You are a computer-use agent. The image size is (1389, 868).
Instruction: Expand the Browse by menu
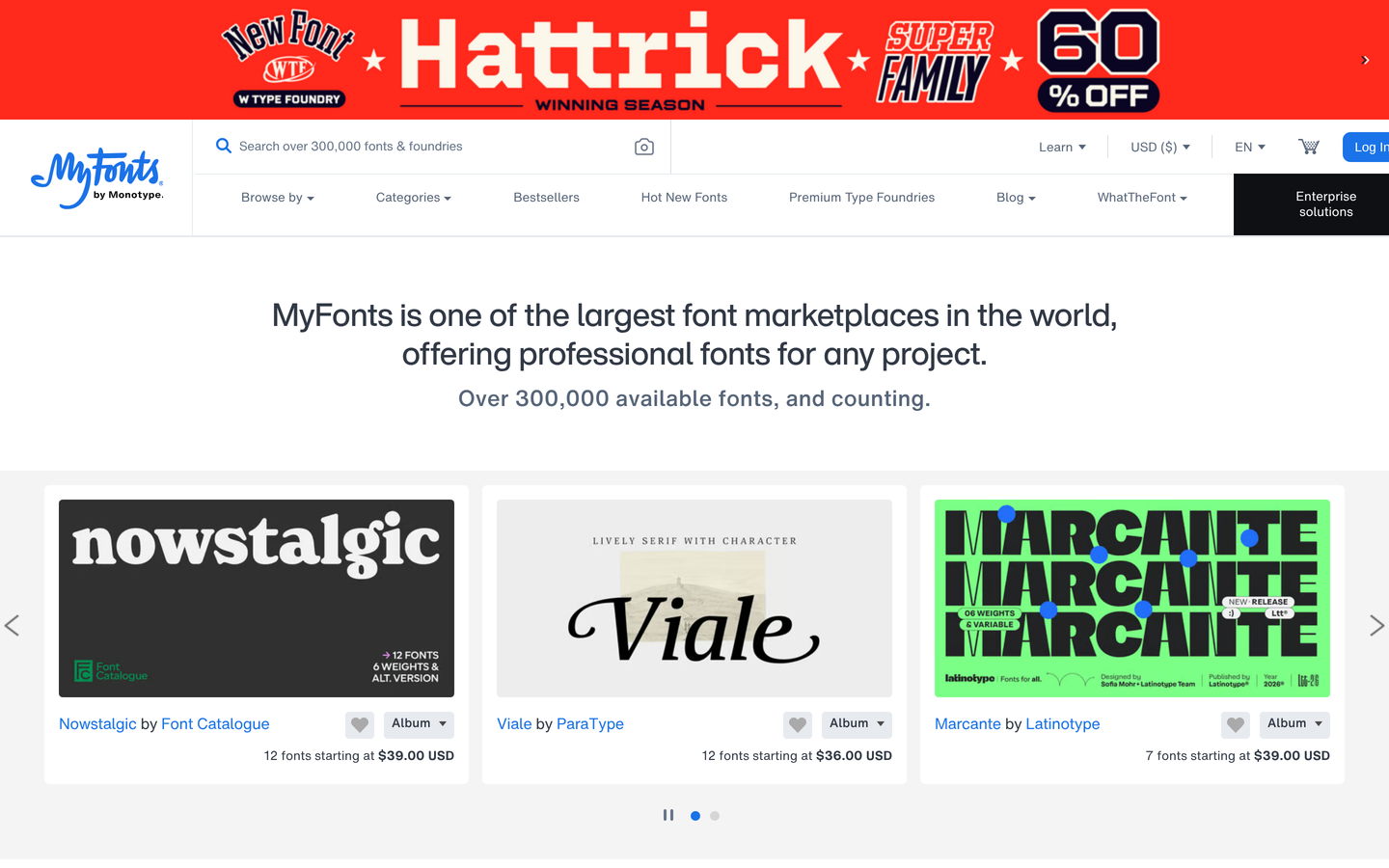[x=278, y=198]
